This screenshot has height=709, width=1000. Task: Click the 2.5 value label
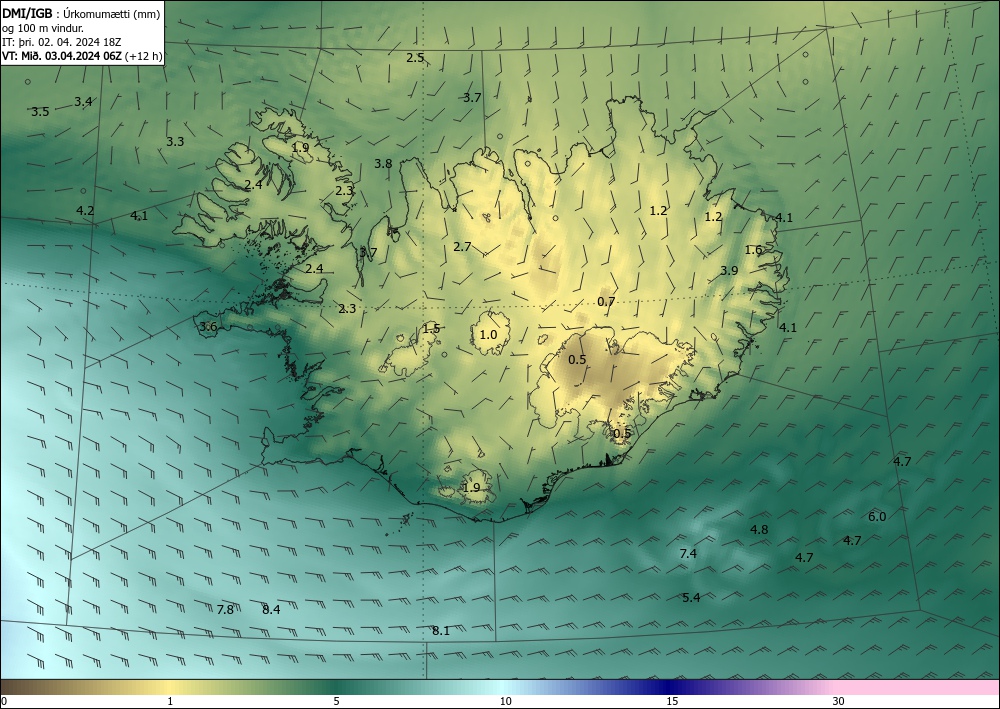pyautogui.click(x=415, y=58)
